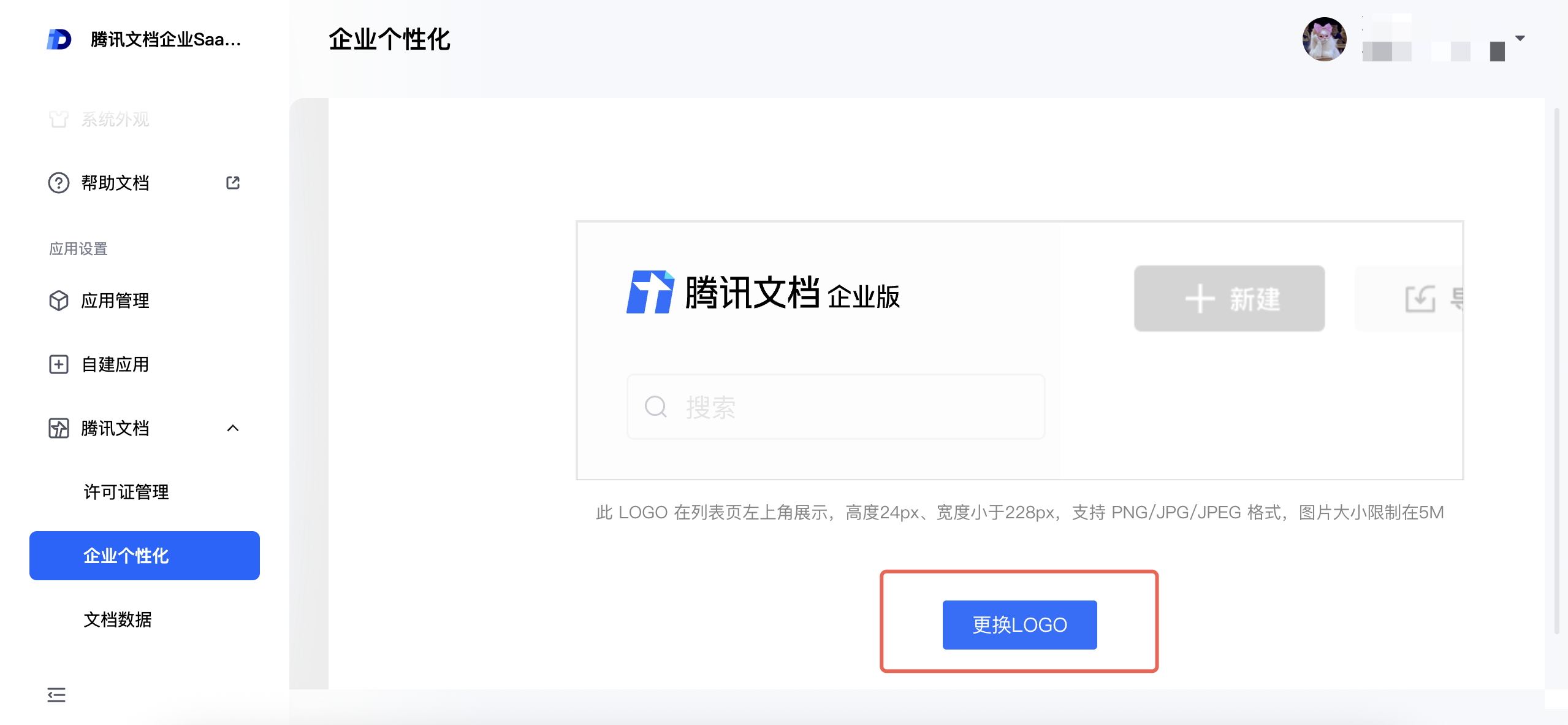Viewport: 1568px width, 725px height.
Task: Select 企业个性化 menu item
Action: click(145, 556)
